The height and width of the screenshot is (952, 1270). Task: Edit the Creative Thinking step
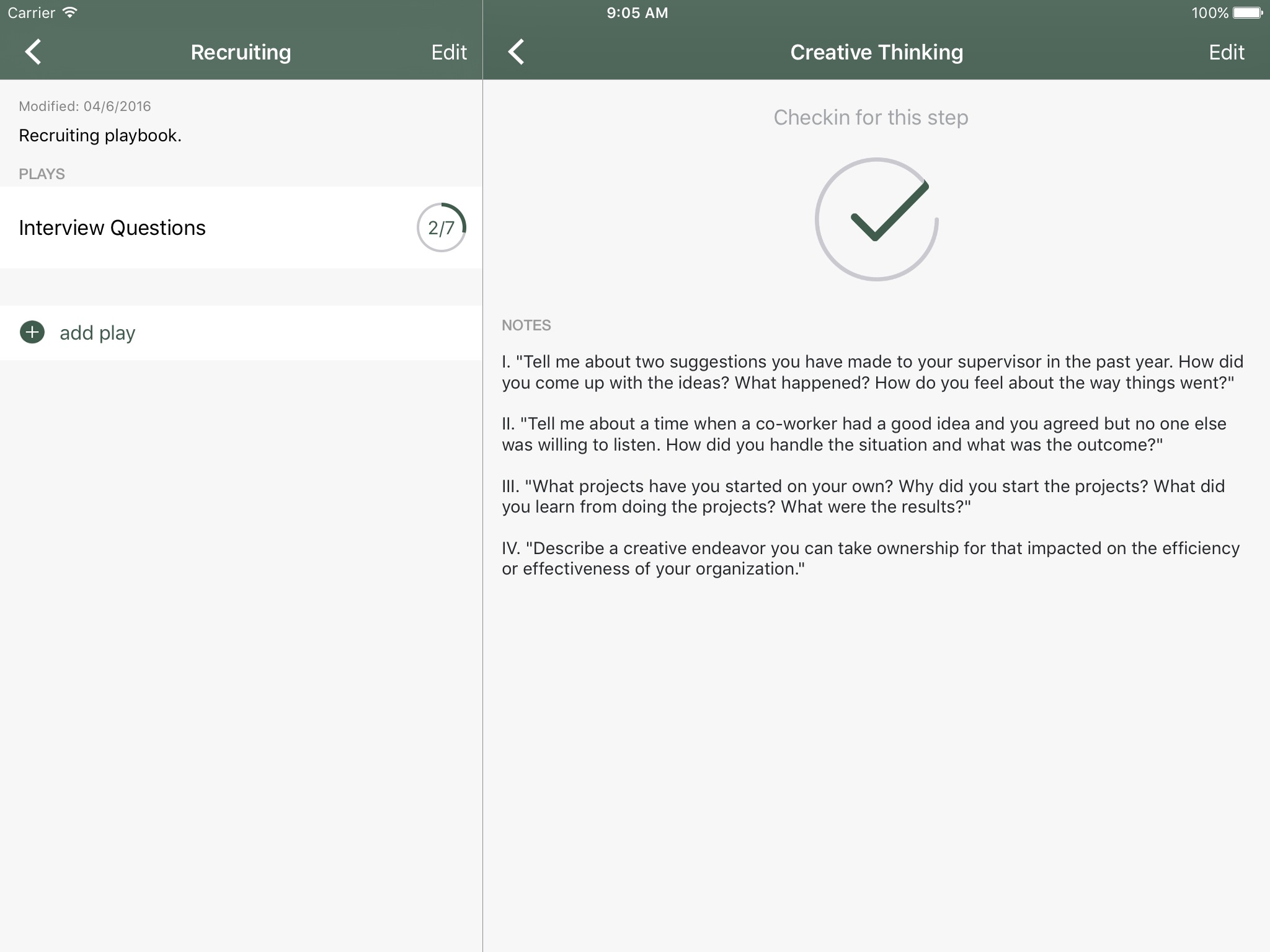(x=1226, y=52)
